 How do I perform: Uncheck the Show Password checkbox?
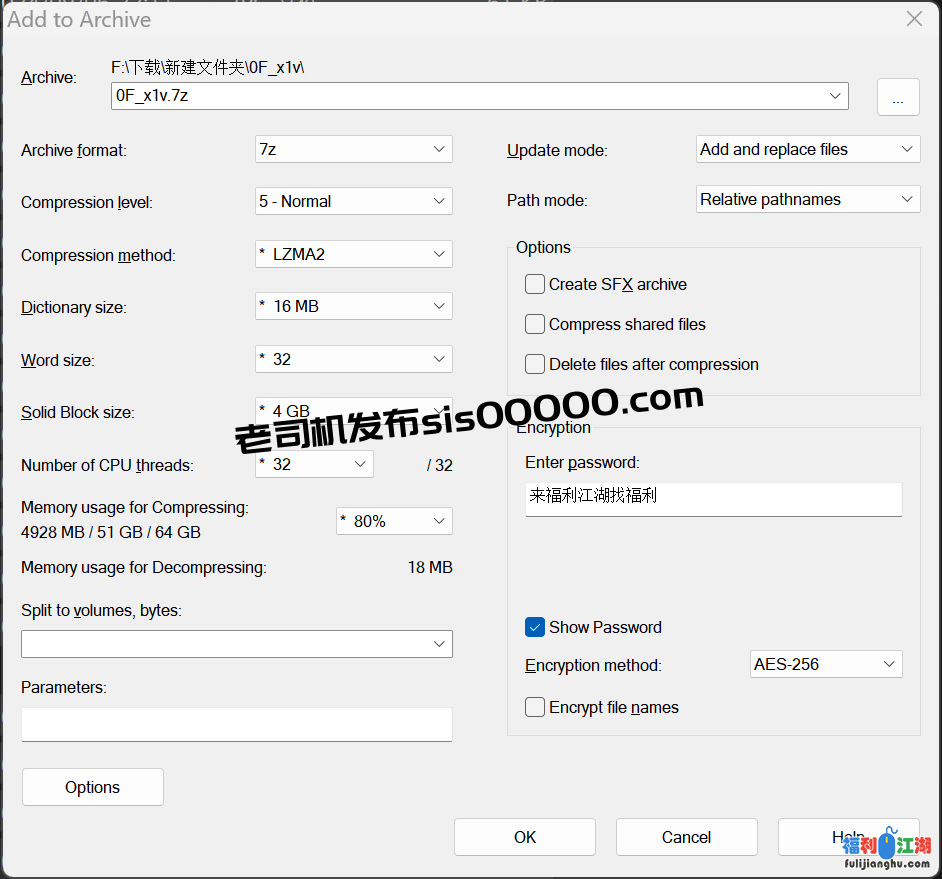click(x=535, y=627)
